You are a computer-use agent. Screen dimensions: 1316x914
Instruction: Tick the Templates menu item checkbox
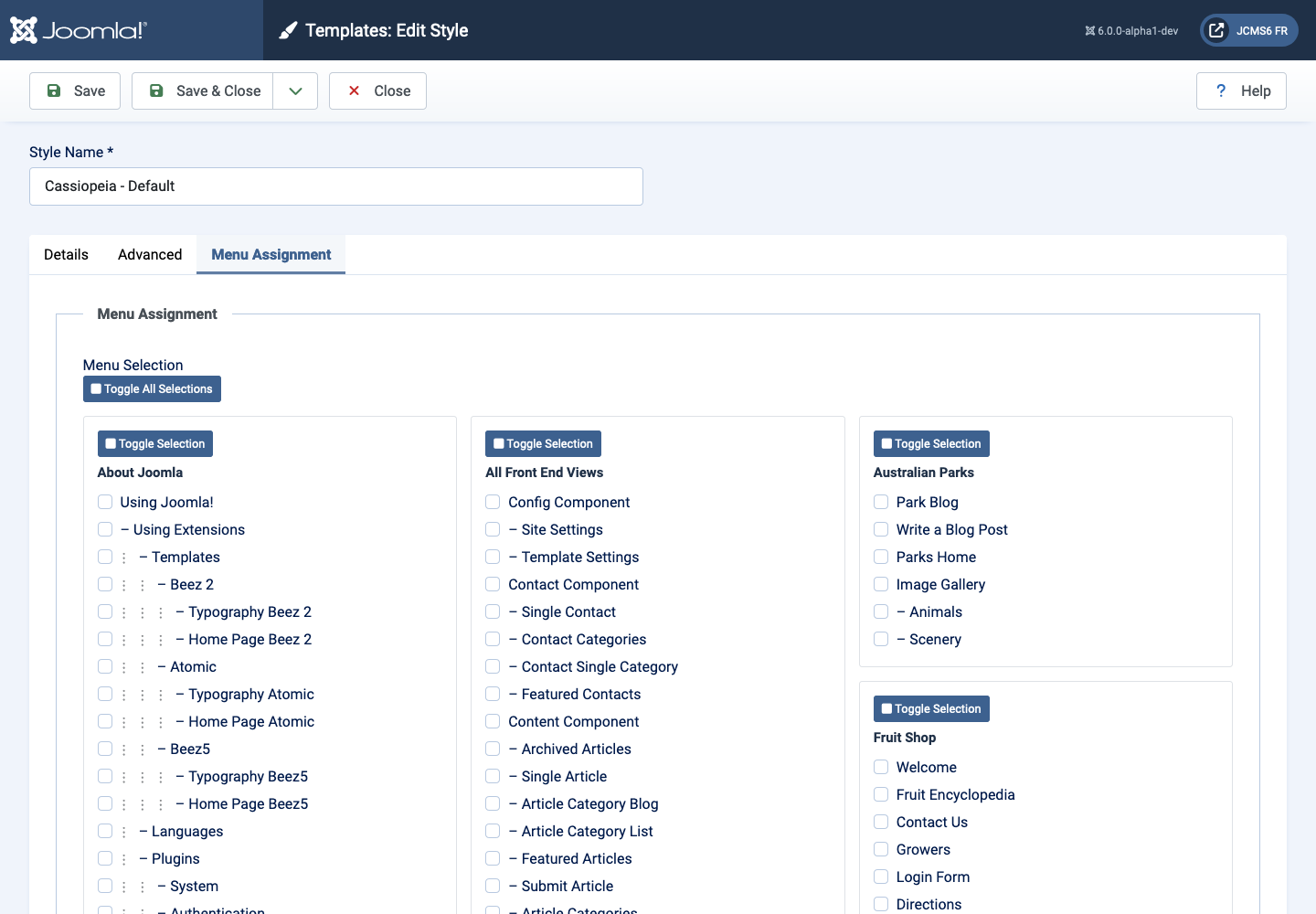(105, 557)
